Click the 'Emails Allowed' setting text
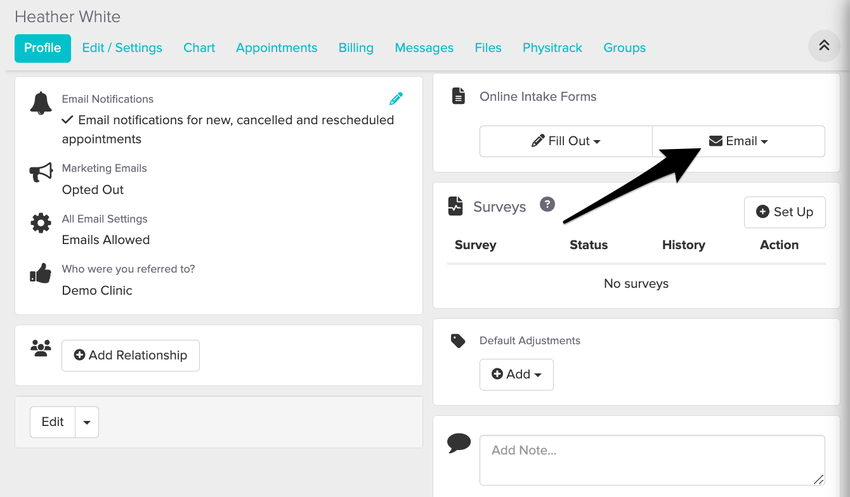Image resolution: width=850 pixels, height=497 pixels. pyautogui.click(x=106, y=240)
